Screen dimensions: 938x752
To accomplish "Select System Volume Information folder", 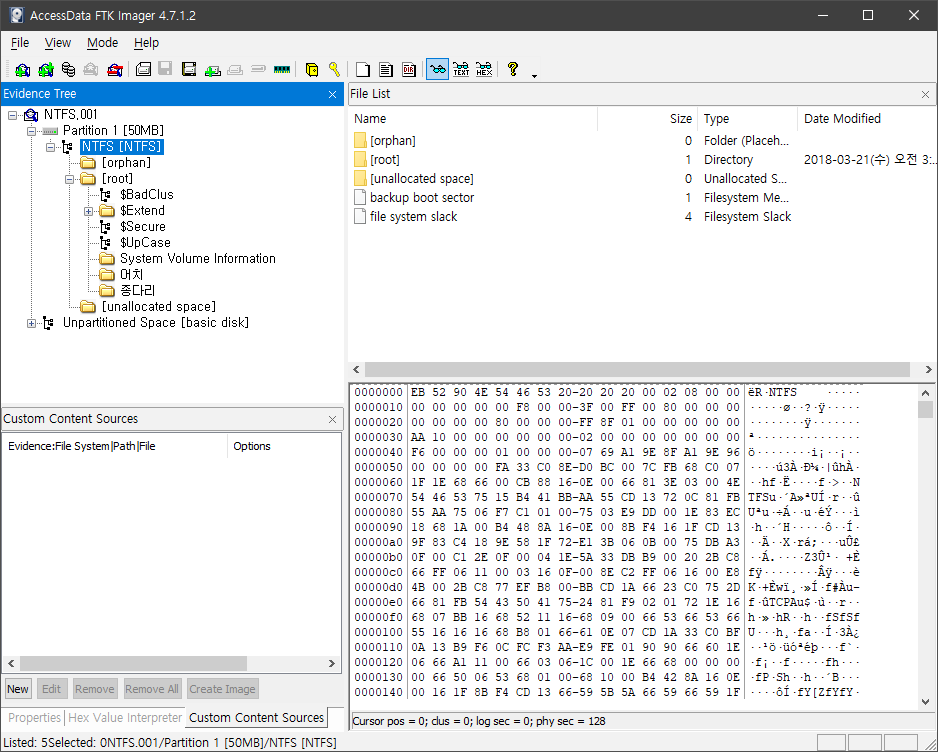I will tap(197, 258).
